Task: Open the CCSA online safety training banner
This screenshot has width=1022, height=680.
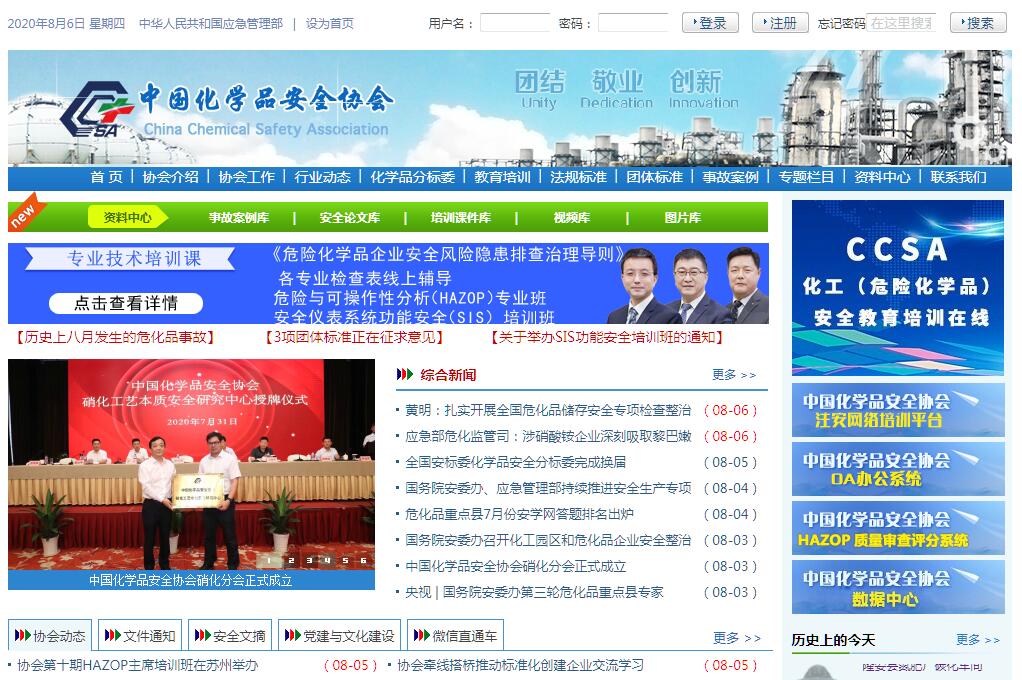Action: [x=897, y=288]
